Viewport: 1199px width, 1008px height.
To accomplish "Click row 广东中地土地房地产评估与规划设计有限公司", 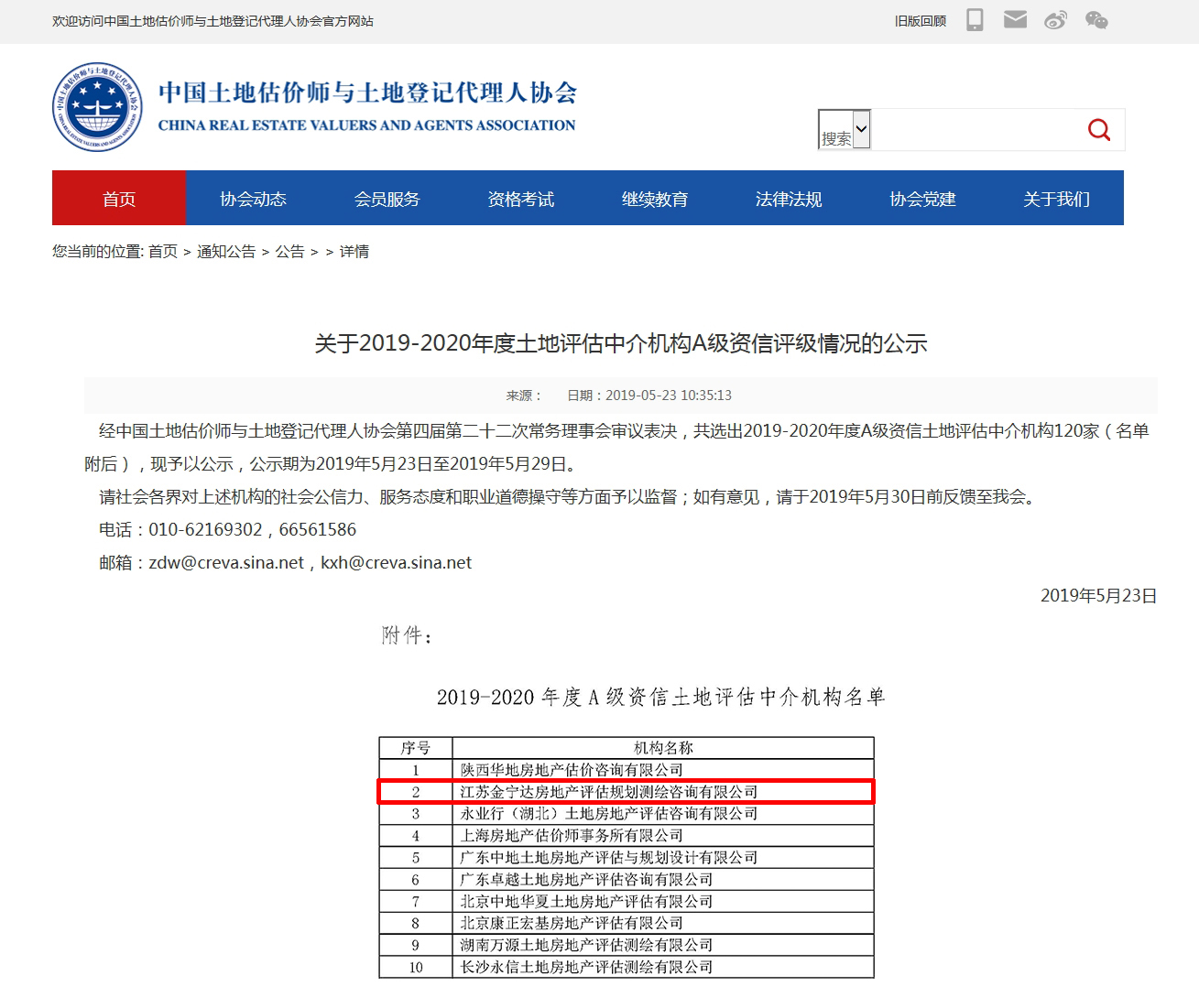I will (627, 858).
